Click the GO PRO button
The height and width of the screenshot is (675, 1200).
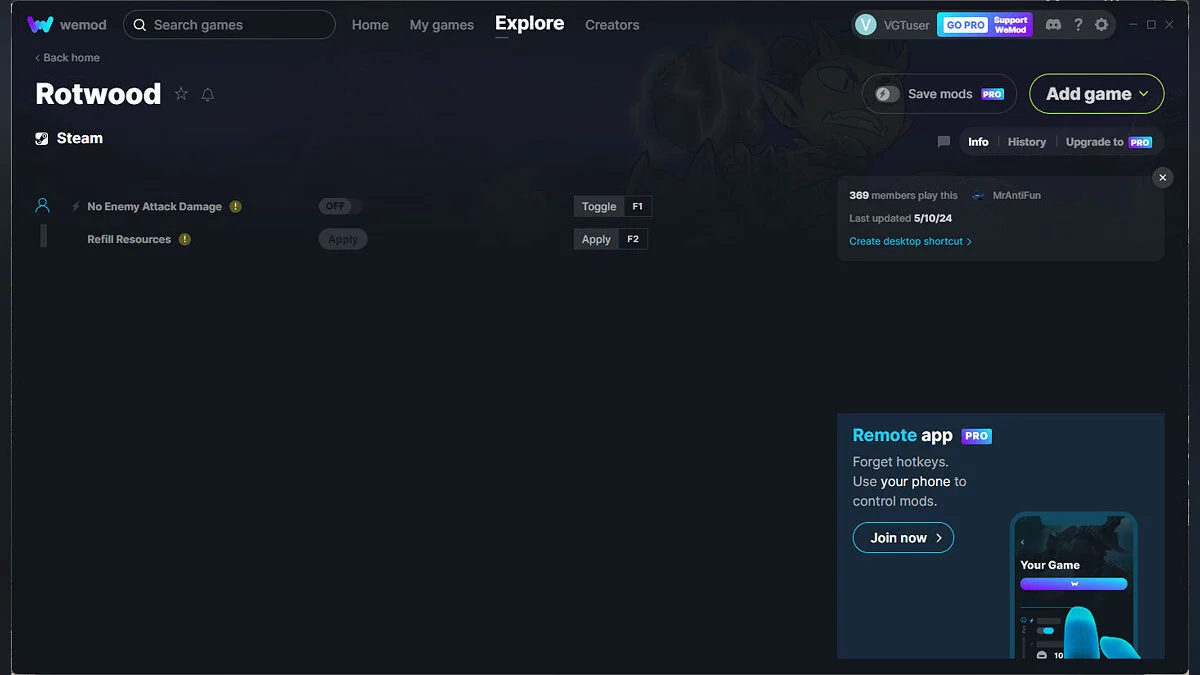pyautogui.click(x=965, y=25)
